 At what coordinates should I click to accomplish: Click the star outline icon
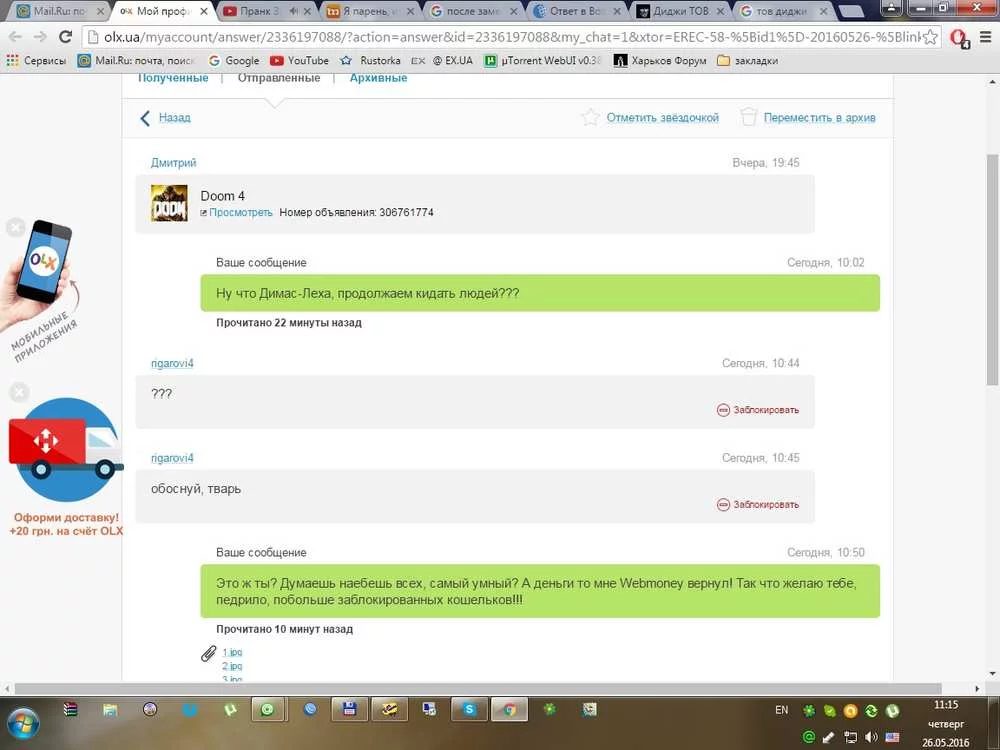pyautogui.click(x=591, y=117)
